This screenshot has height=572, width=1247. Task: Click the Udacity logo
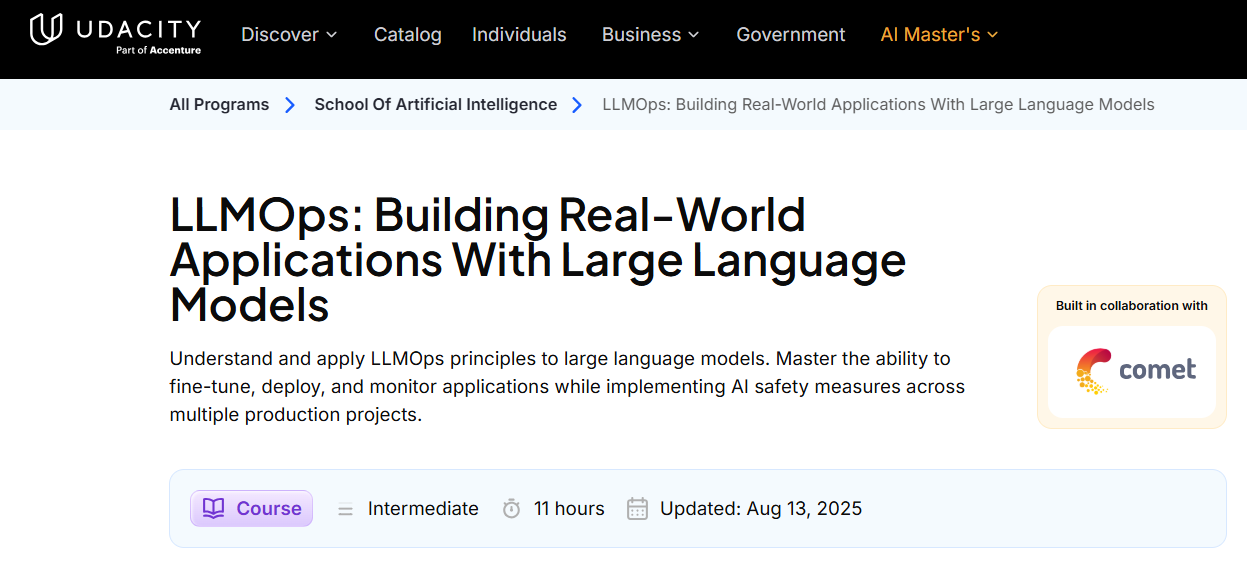pos(115,33)
